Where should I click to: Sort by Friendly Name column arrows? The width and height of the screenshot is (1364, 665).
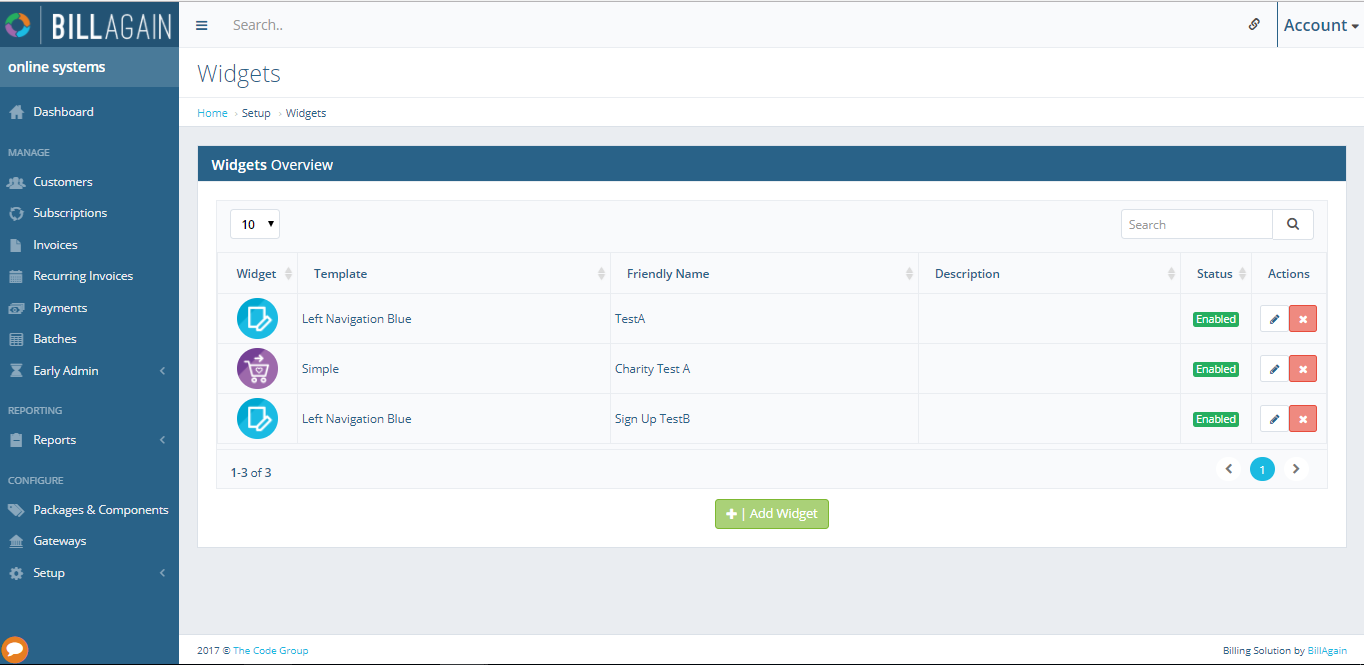click(x=910, y=274)
